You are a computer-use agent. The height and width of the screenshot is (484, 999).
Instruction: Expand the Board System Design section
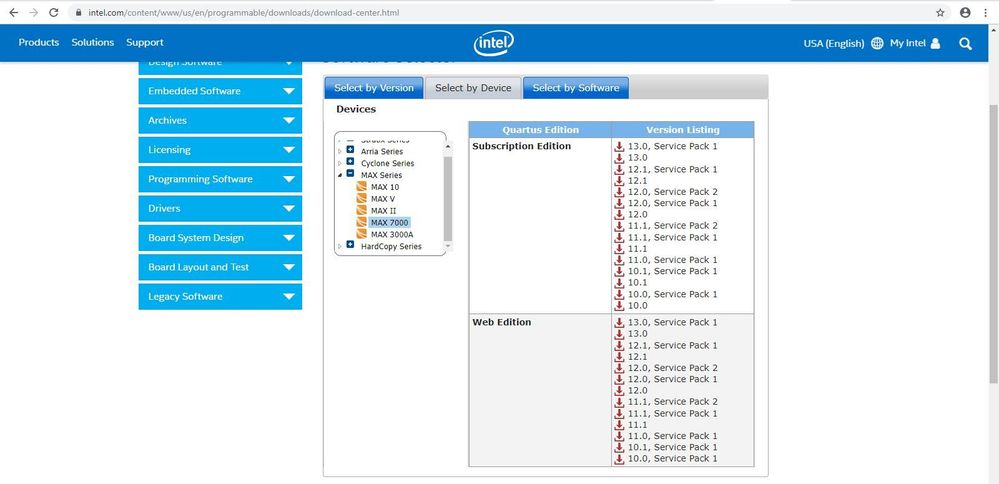click(220, 238)
